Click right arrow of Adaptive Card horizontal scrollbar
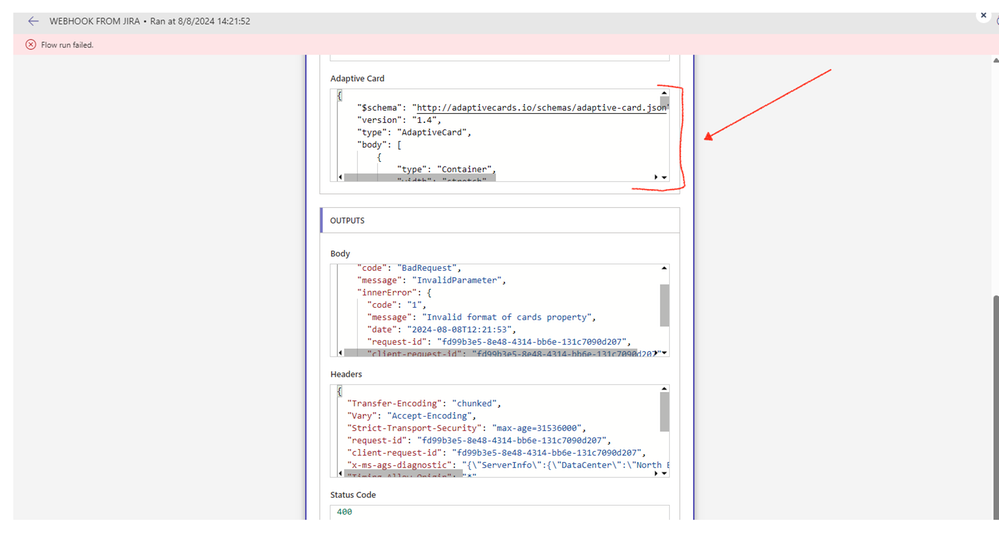The width and height of the screenshot is (999, 537). click(x=656, y=177)
